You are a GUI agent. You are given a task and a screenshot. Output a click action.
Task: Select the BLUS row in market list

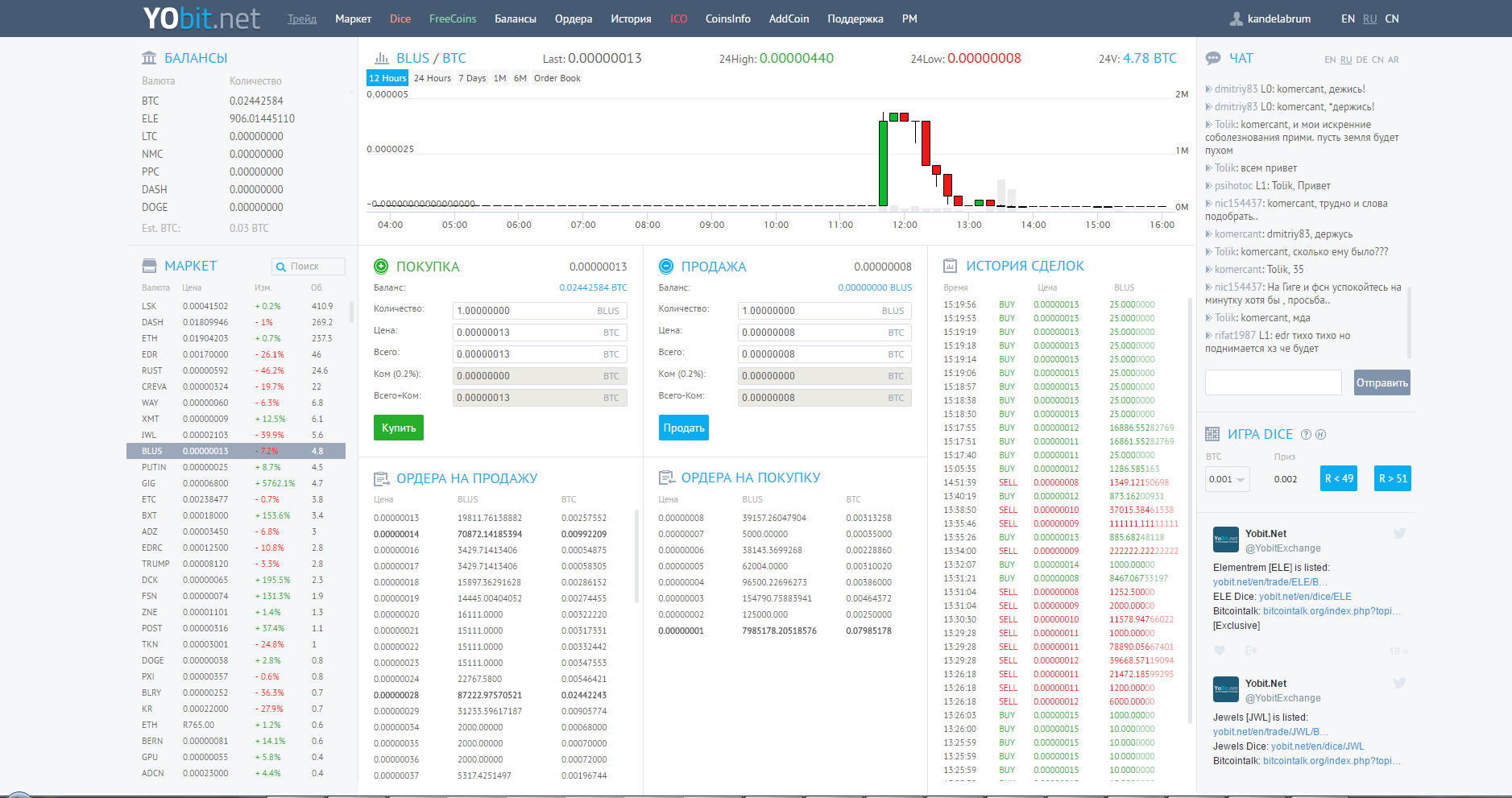236,451
